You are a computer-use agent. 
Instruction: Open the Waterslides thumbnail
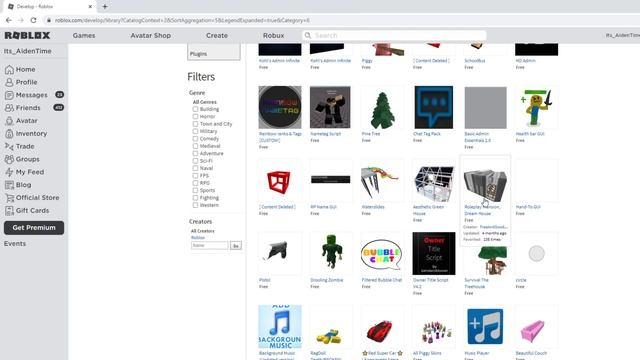(382, 180)
